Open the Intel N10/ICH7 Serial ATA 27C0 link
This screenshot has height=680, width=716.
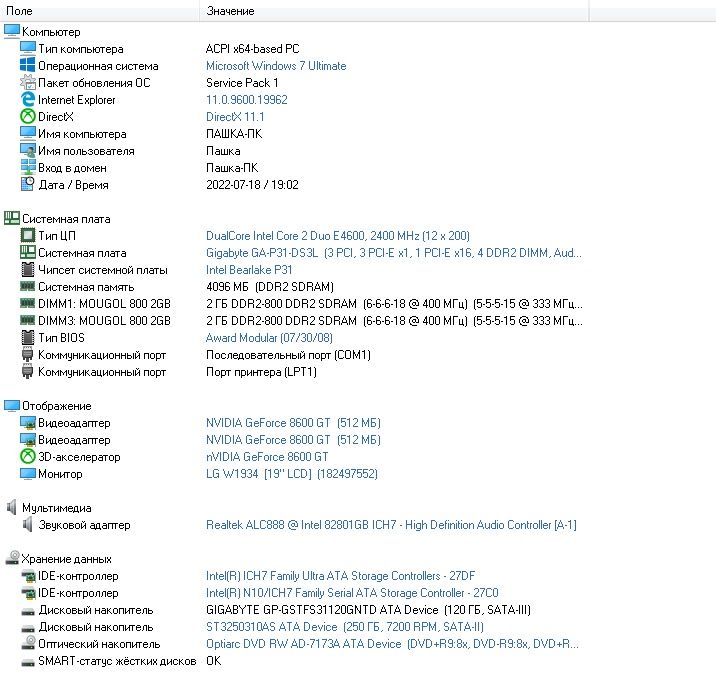[x=352, y=593]
